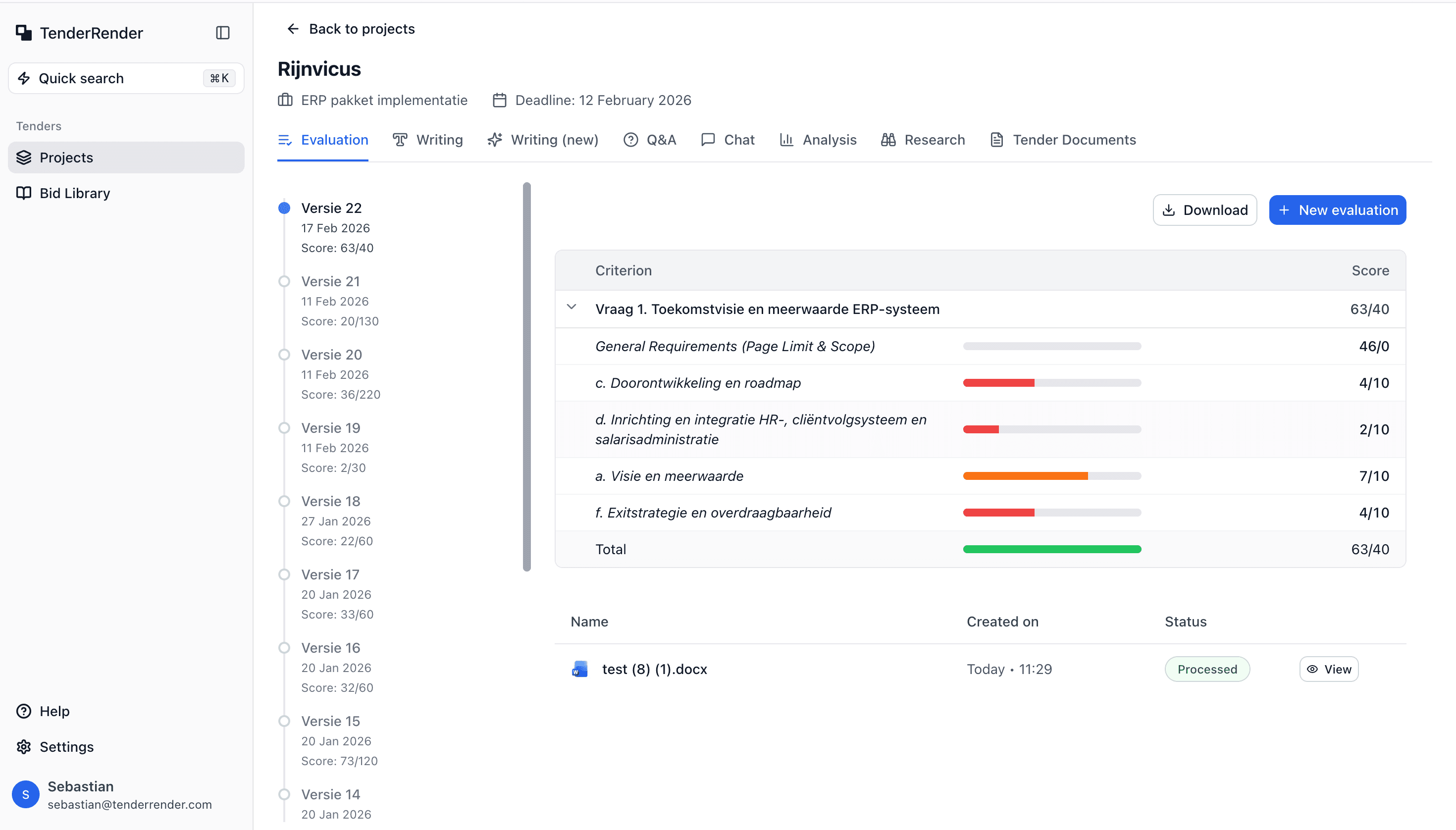This screenshot has width=1456, height=830.
Task: Expand the Visie en meerwaarde row
Action: [669, 476]
